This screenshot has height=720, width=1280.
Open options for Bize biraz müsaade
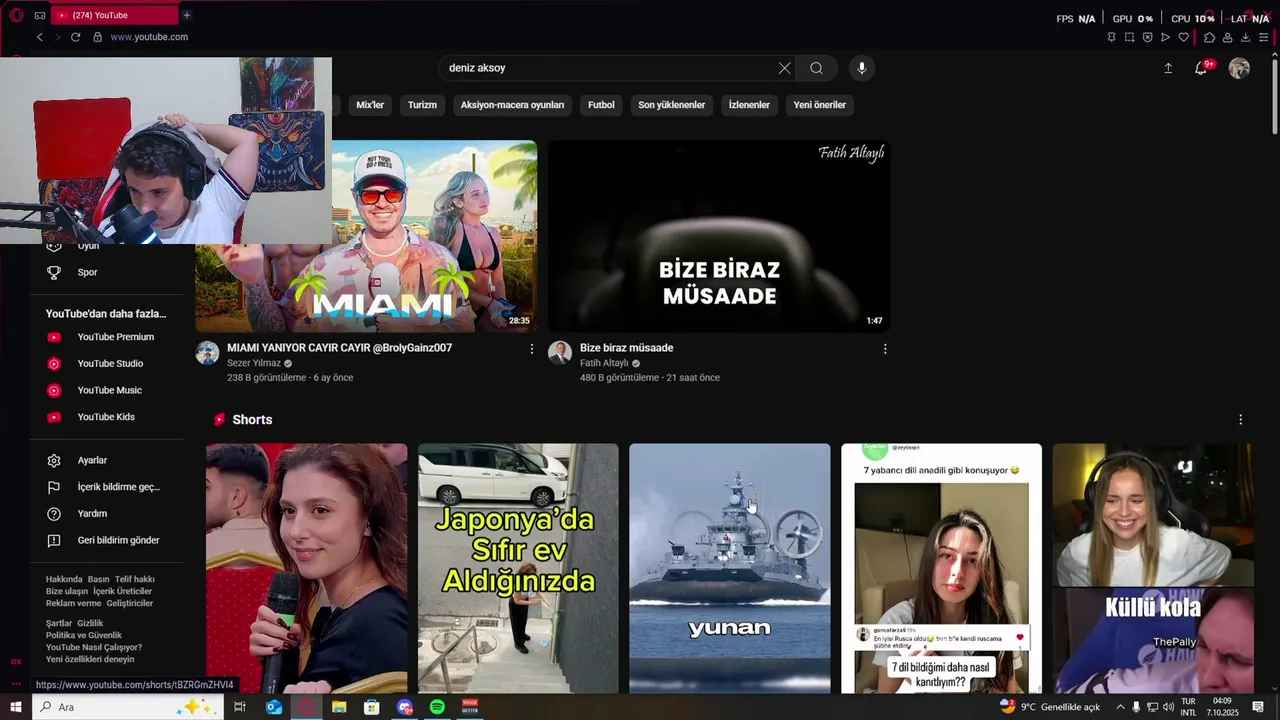(x=885, y=349)
